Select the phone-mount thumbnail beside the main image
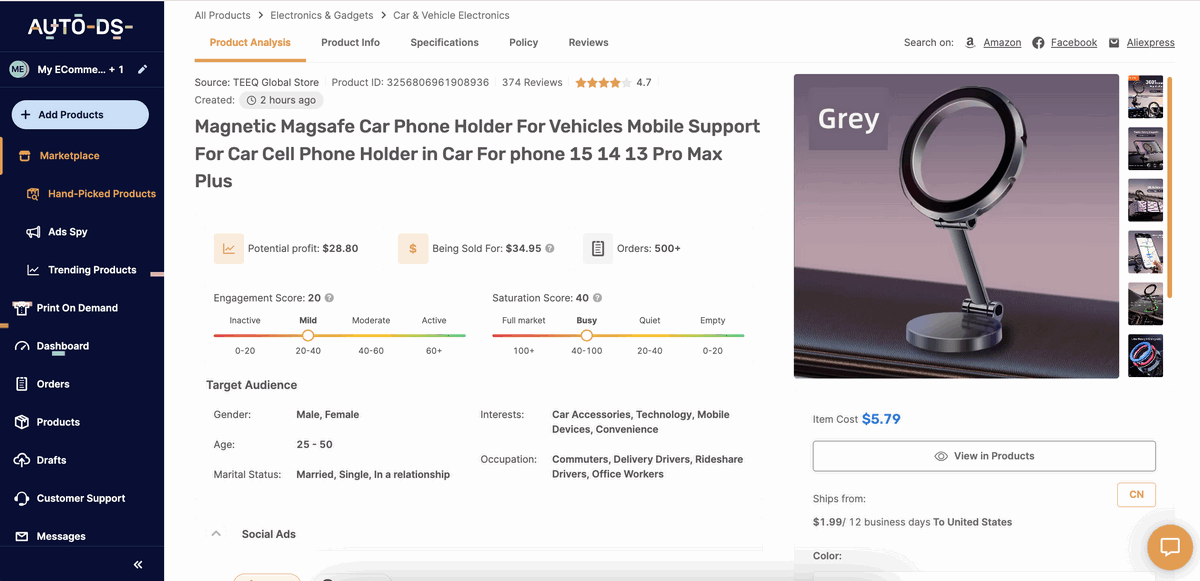The image size is (1200, 581). pos(1145,252)
